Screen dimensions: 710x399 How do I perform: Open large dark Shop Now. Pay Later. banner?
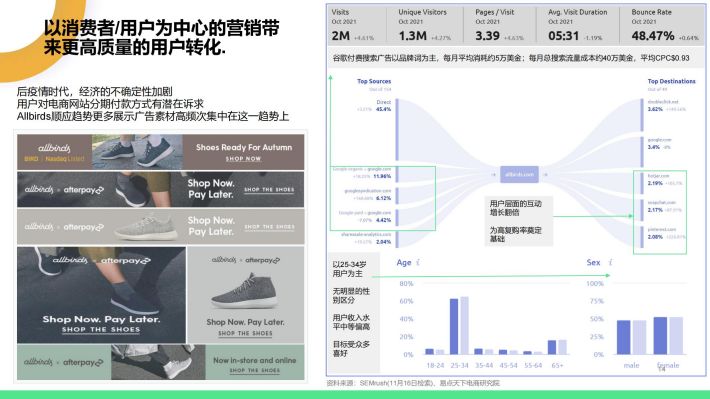pos(101,295)
